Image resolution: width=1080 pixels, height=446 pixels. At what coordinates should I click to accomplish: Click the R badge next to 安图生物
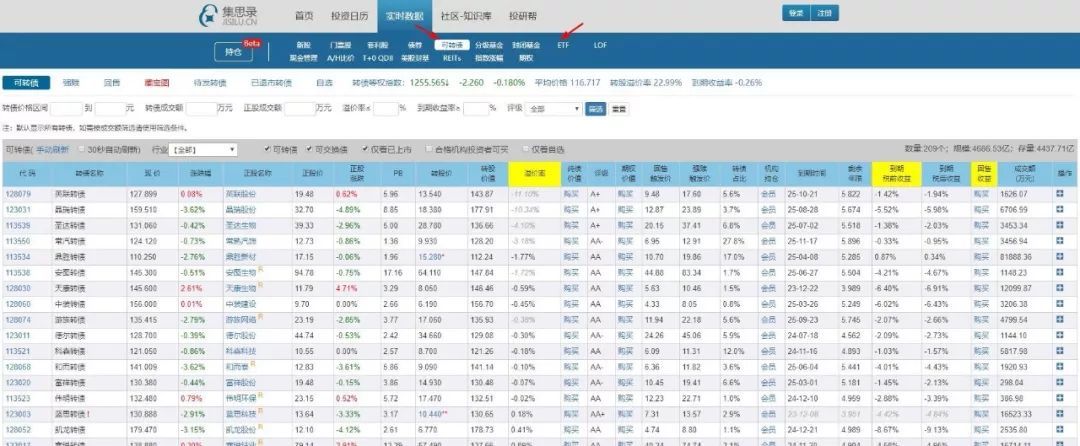(x=260, y=270)
